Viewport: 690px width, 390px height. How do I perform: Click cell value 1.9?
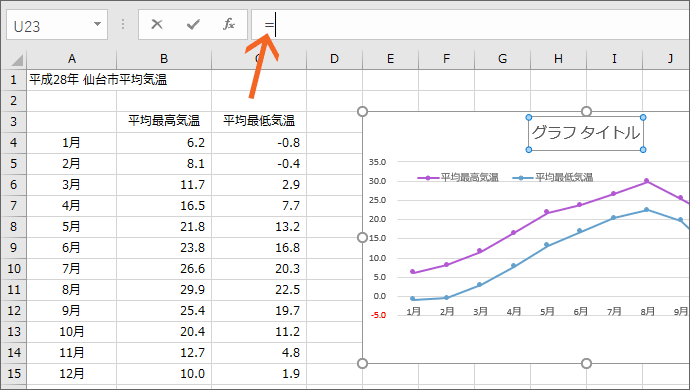click(x=259, y=374)
